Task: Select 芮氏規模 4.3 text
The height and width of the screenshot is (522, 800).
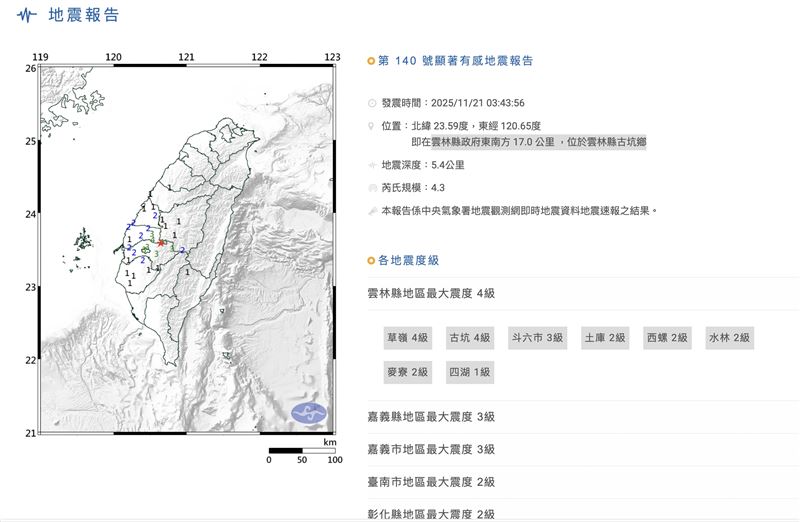Action: [413, 188]
